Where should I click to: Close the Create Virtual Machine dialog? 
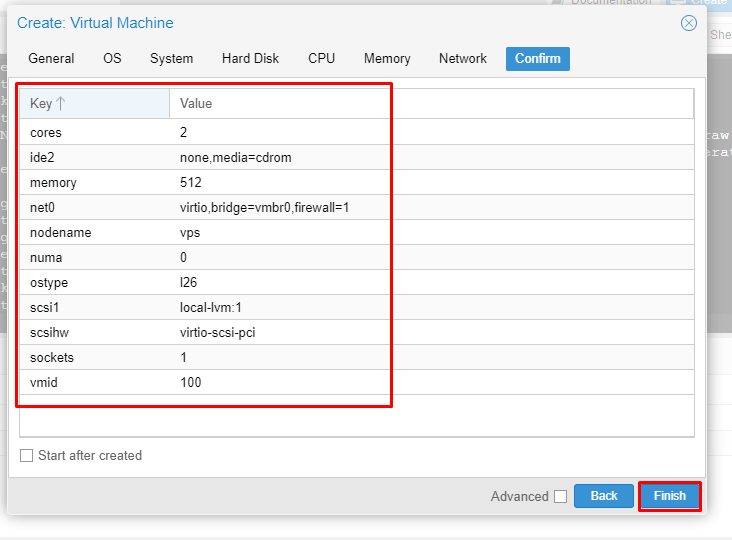[688, 23]
